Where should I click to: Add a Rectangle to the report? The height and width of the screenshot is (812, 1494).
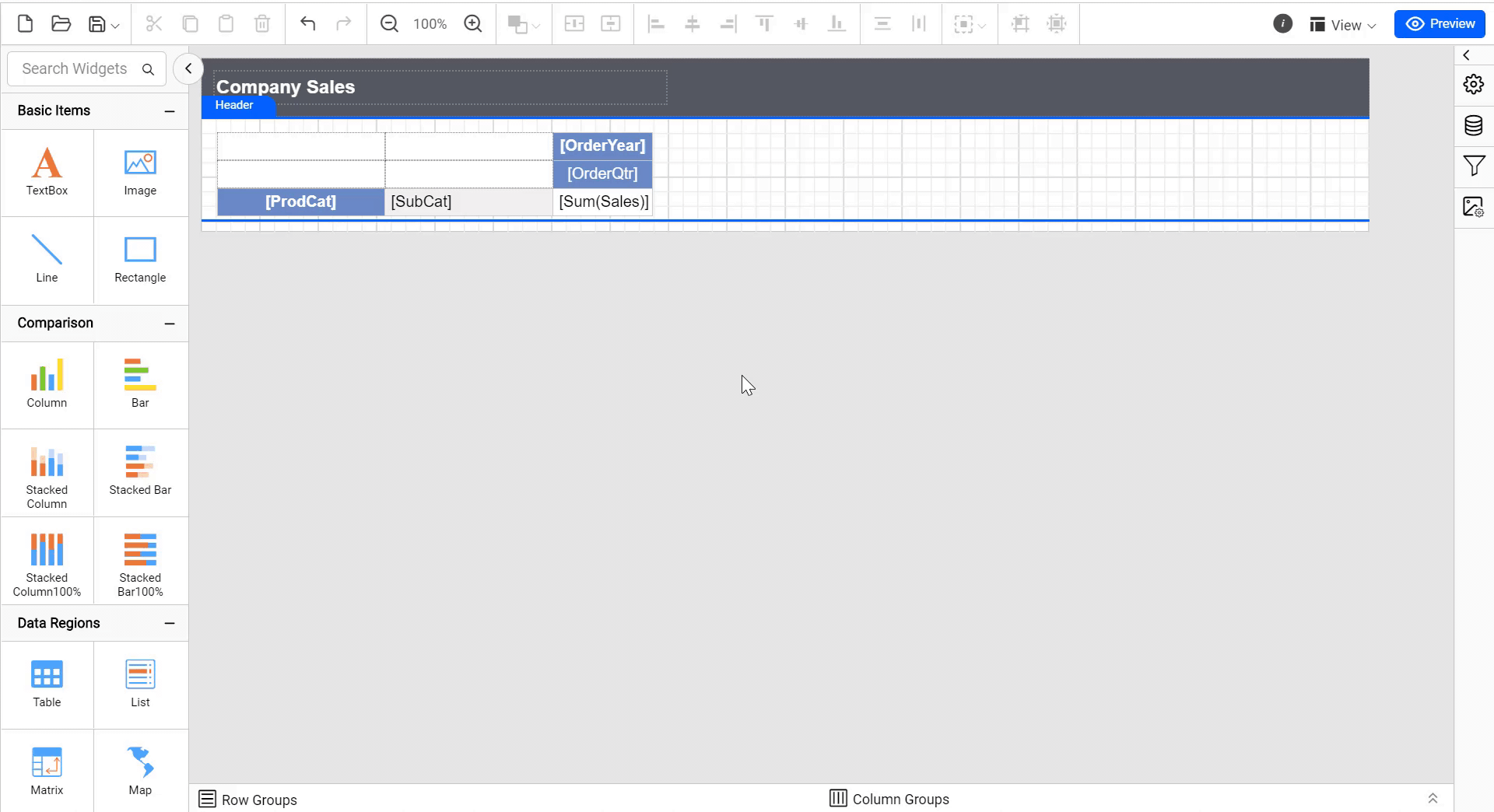(x=140, y=260)
